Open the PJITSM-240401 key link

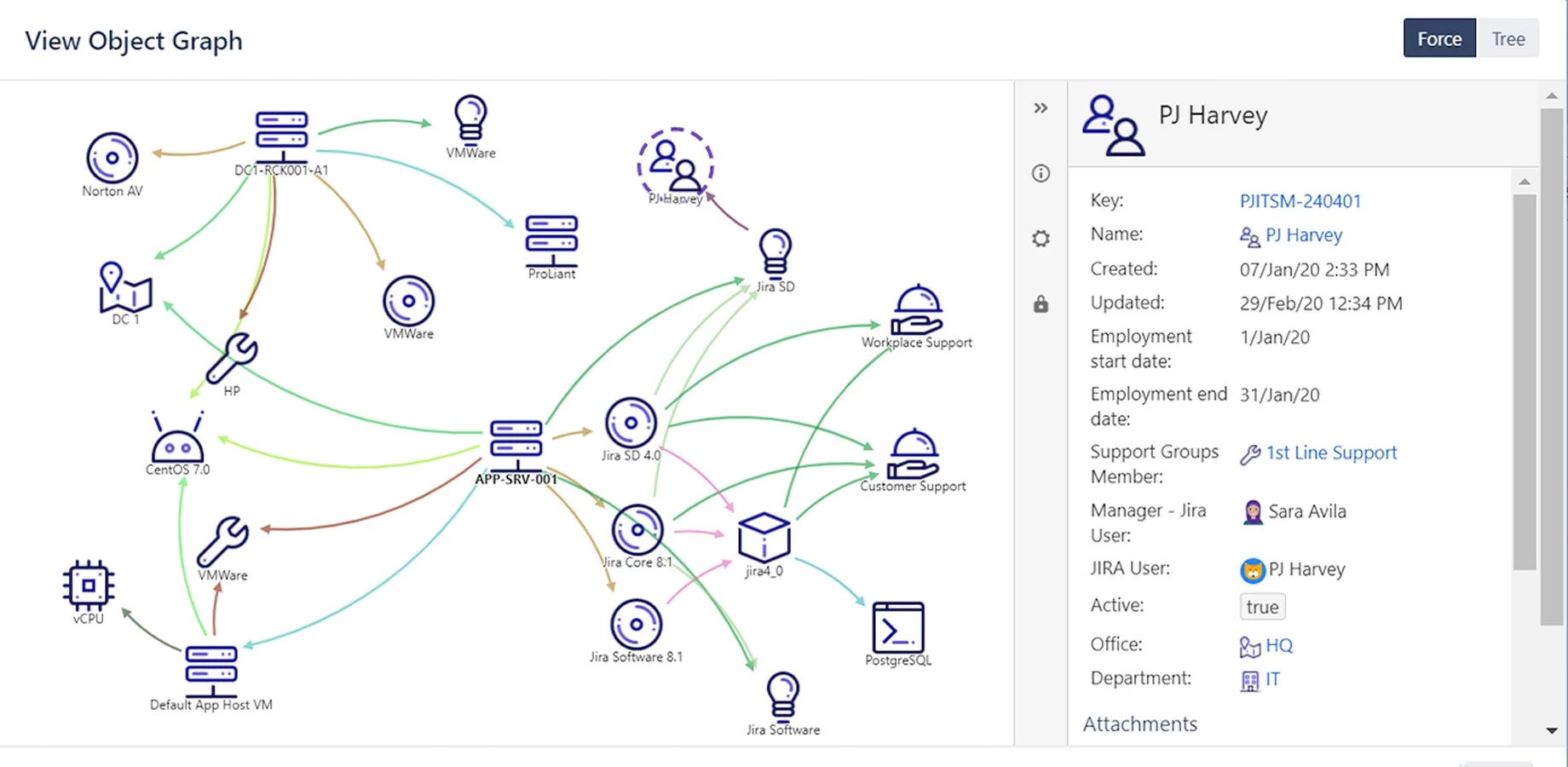pyautogui.click(x=1300, y=201)
